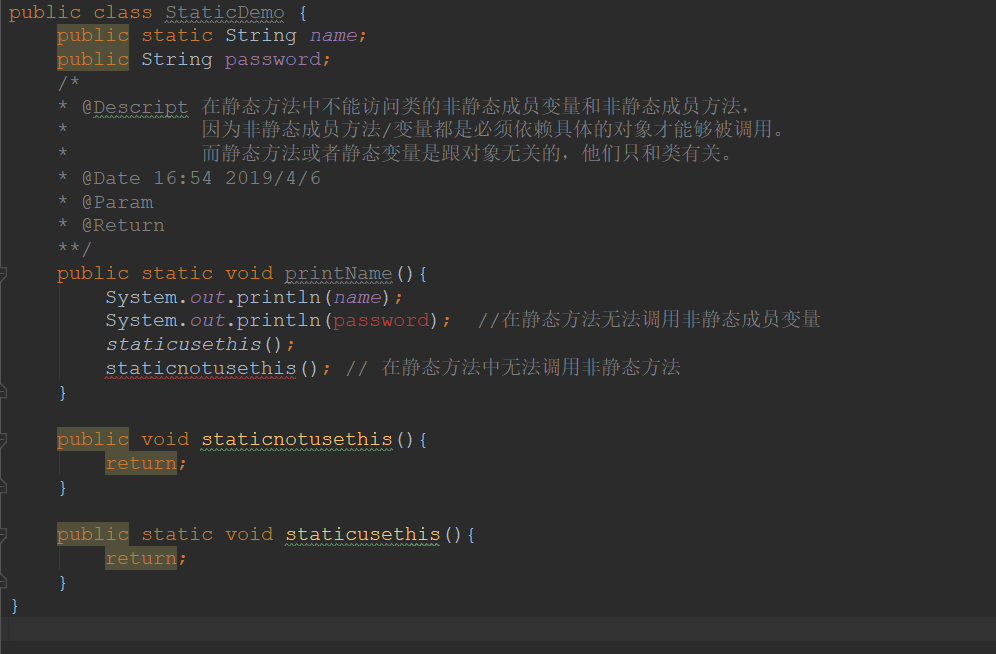
Task: Click the @Date 16:54 2019/4/6 line
Action: (x=201, y=178)
